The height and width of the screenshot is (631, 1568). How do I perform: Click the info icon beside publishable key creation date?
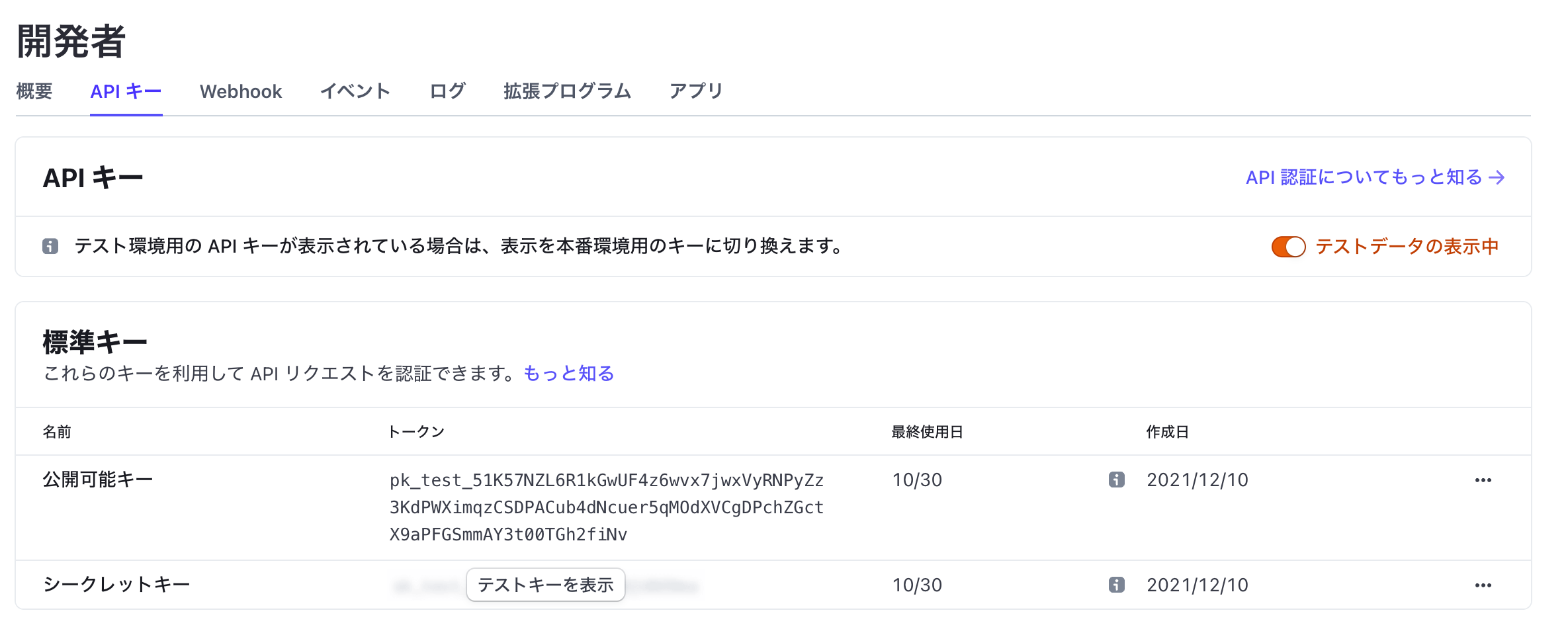point(1117,480)
